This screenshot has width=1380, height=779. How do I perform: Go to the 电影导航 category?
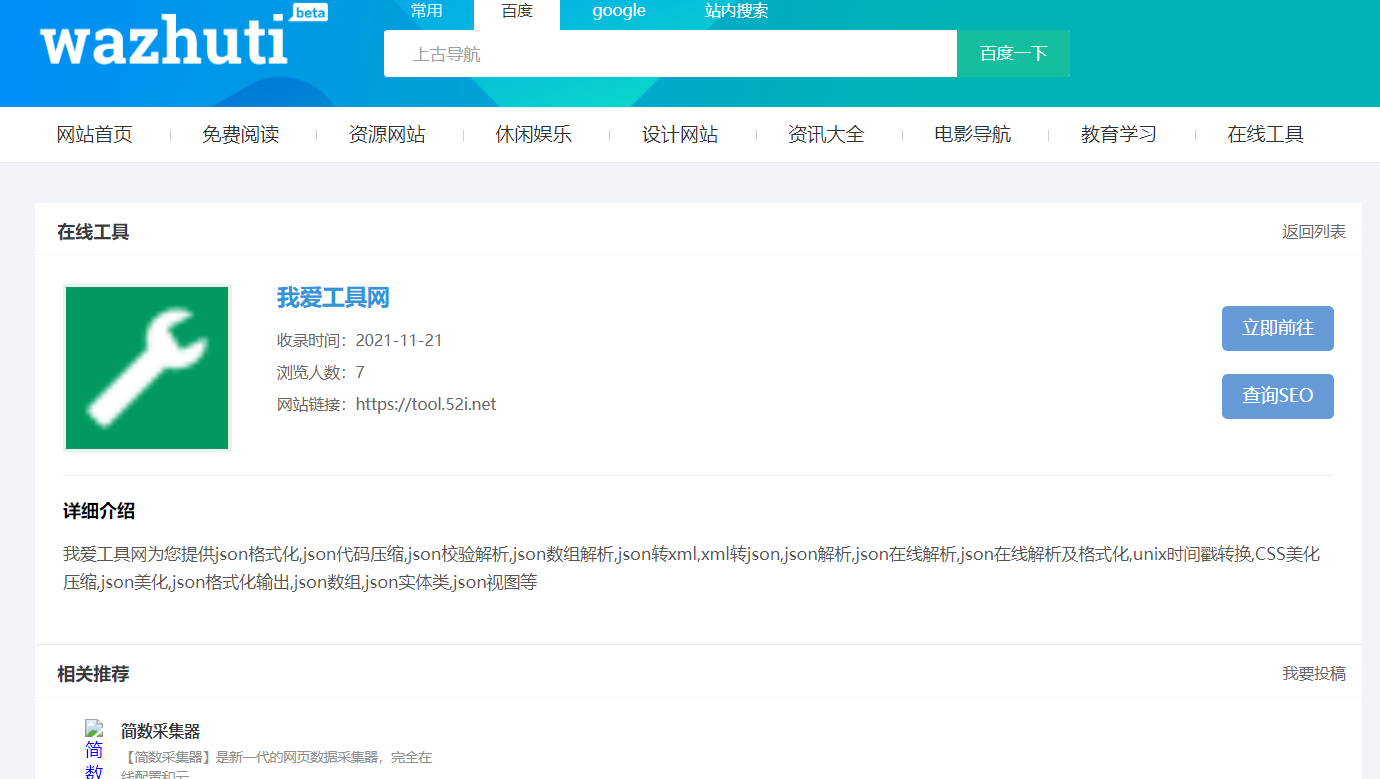tap(972, 134)
